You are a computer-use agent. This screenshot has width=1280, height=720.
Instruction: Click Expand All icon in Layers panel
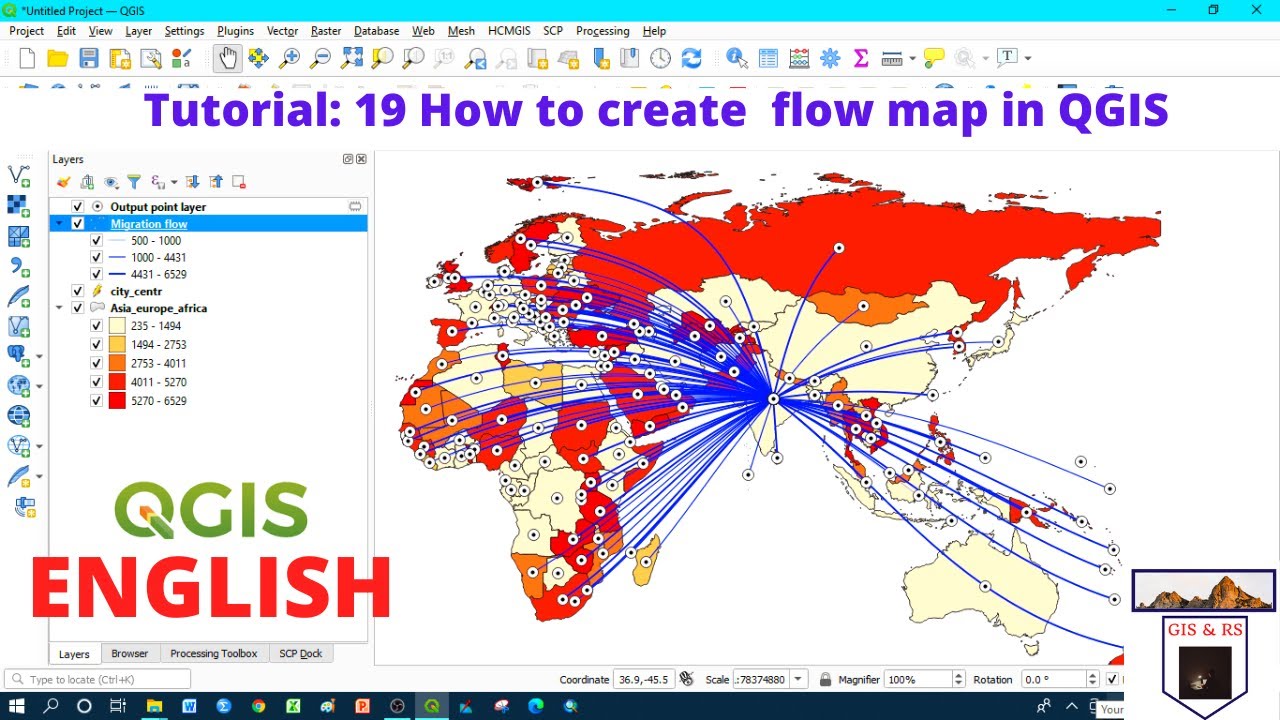tap(192, 182)
